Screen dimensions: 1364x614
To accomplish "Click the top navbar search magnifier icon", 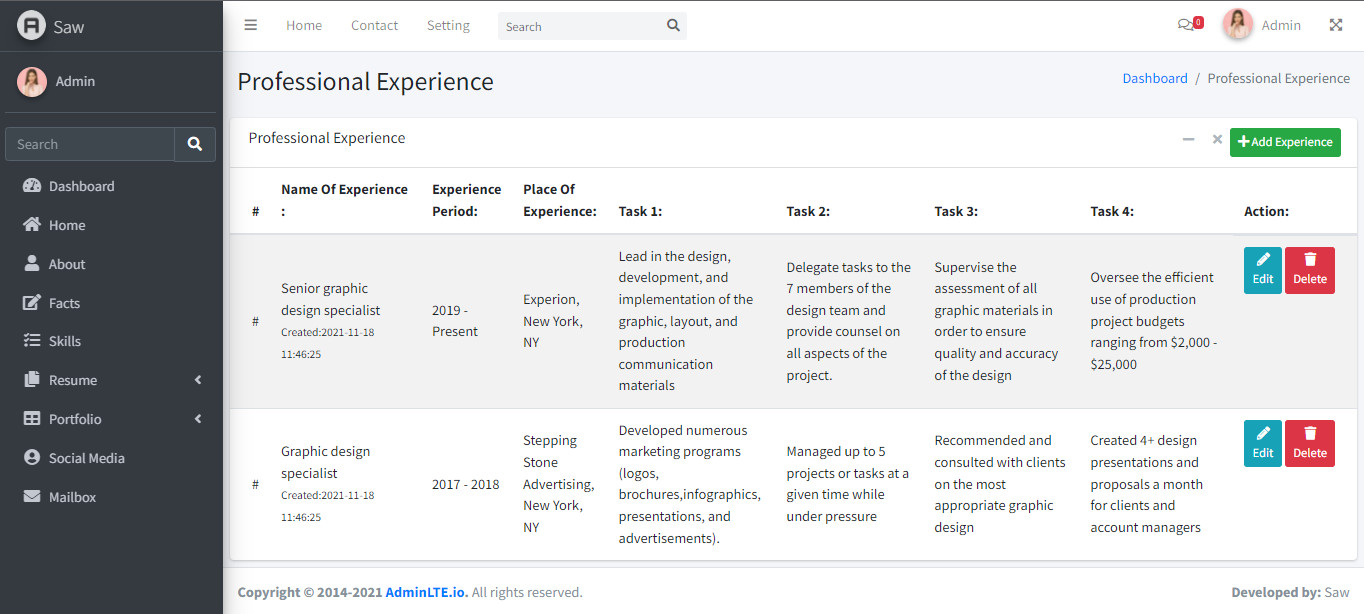I will coord(673,26).
